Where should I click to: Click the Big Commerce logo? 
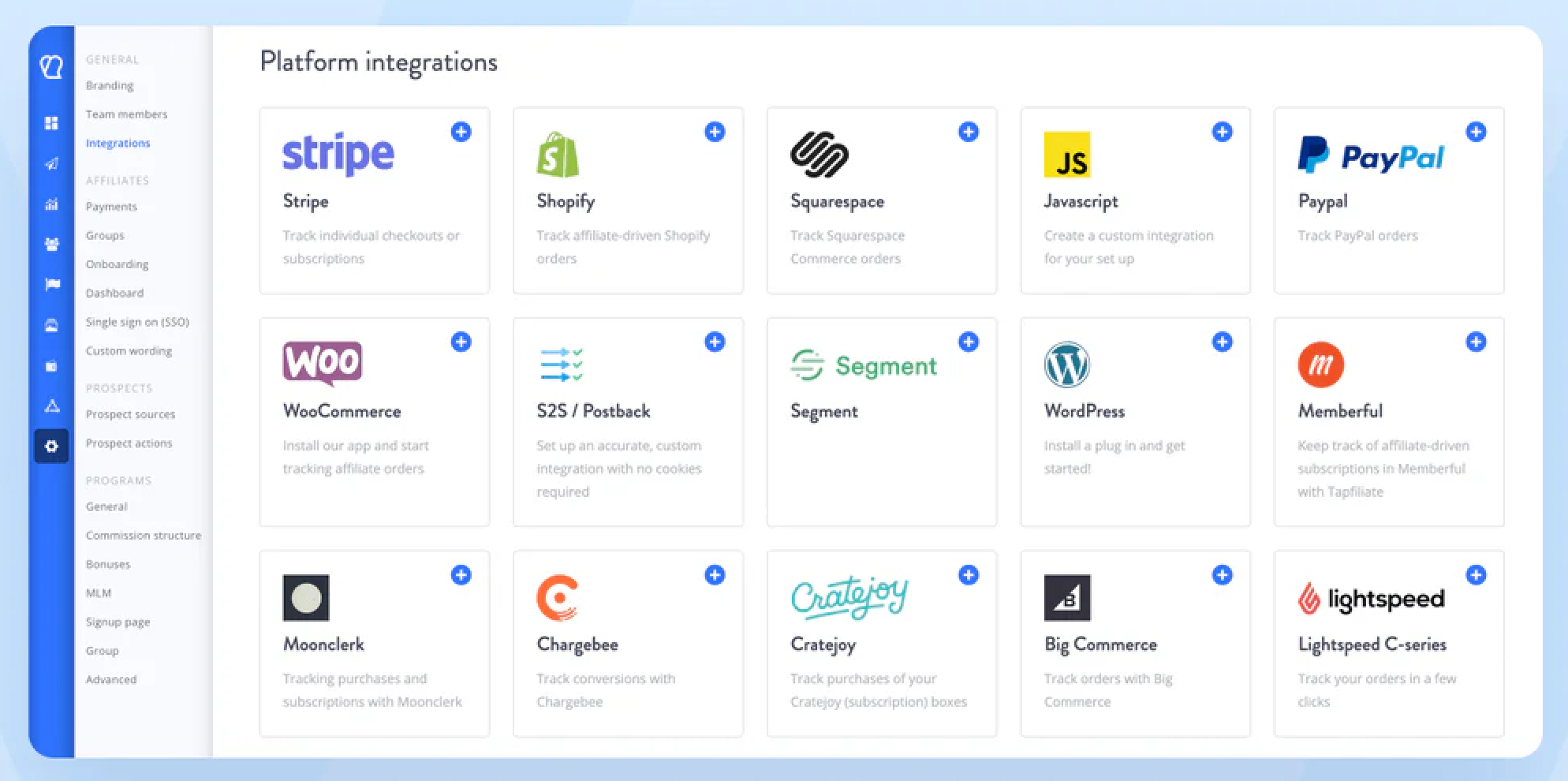[x=1067, y=598]
